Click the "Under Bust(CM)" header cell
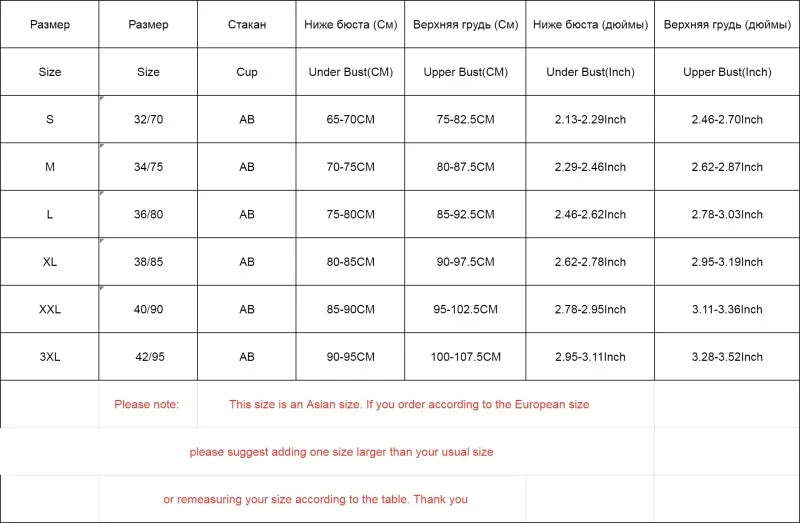 [x=352, y=72]
